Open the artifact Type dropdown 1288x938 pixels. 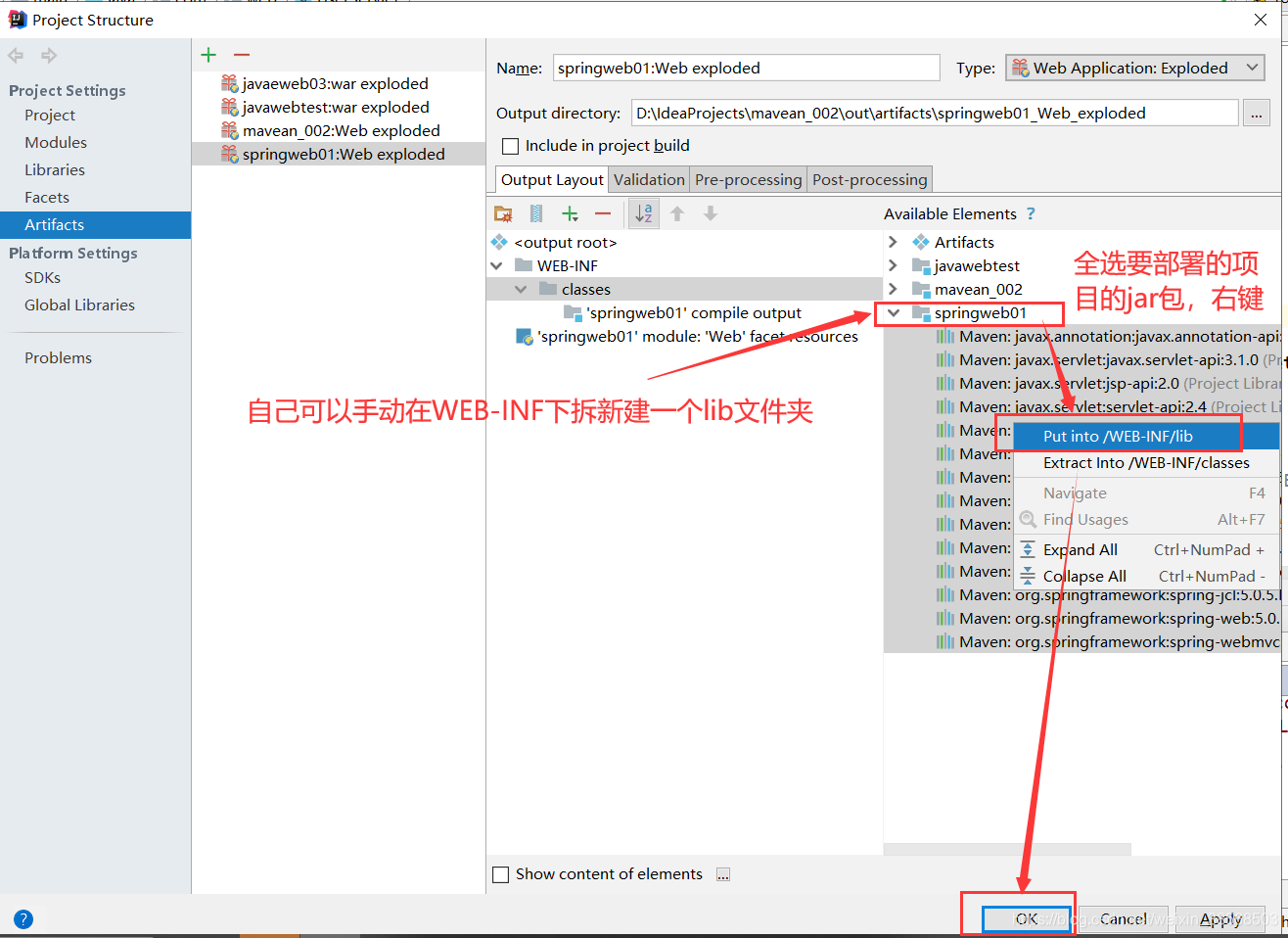[x=1254, y=68]
